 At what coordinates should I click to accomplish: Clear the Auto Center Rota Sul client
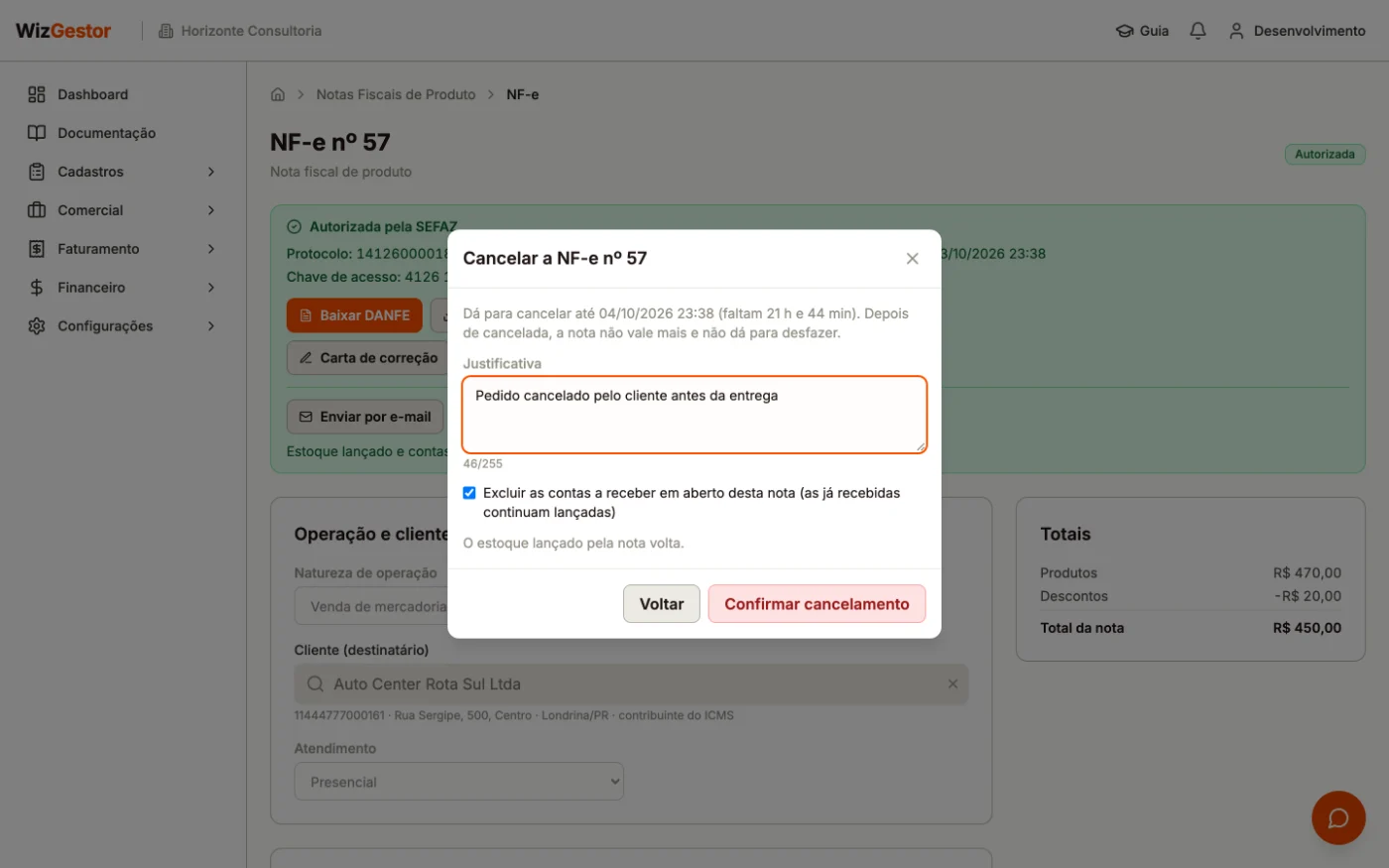[952, 684]
